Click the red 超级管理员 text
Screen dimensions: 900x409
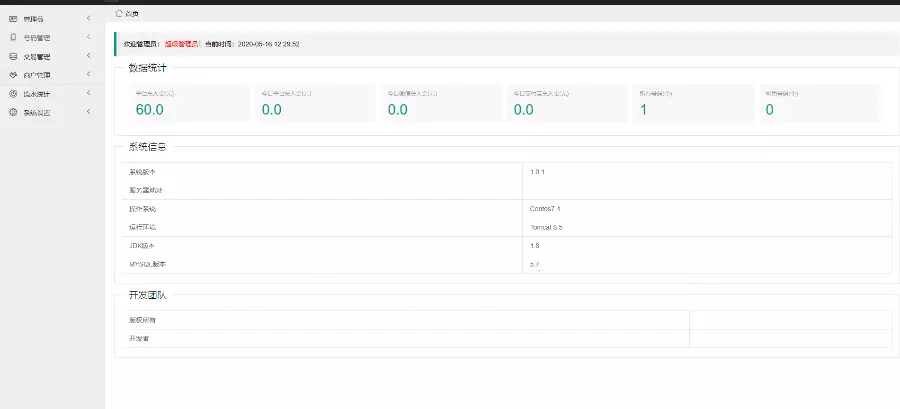183,44
